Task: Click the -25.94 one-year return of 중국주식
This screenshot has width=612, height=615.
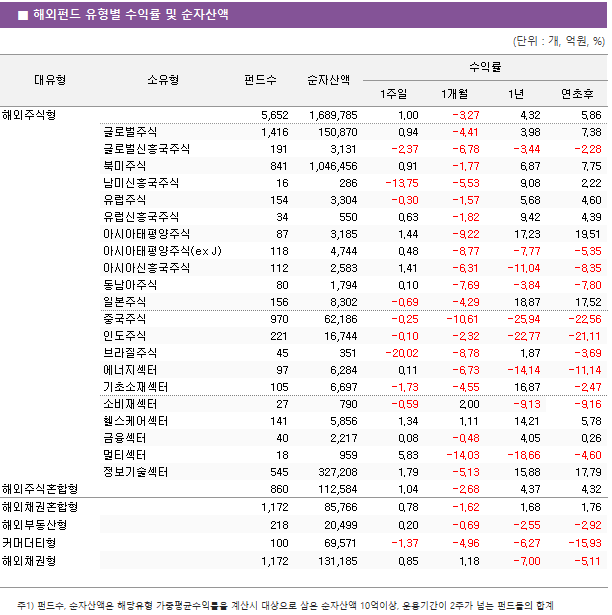Action: click(524, 319)
